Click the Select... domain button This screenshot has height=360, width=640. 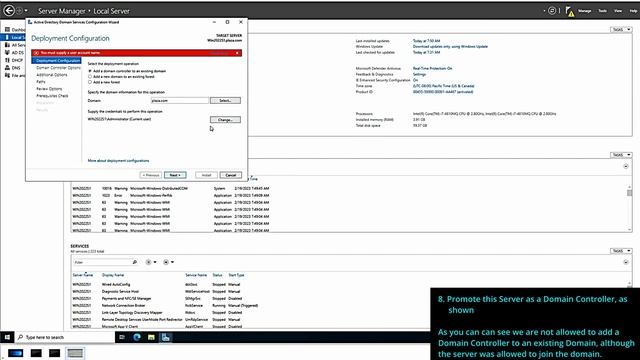(x=225, y=100)
